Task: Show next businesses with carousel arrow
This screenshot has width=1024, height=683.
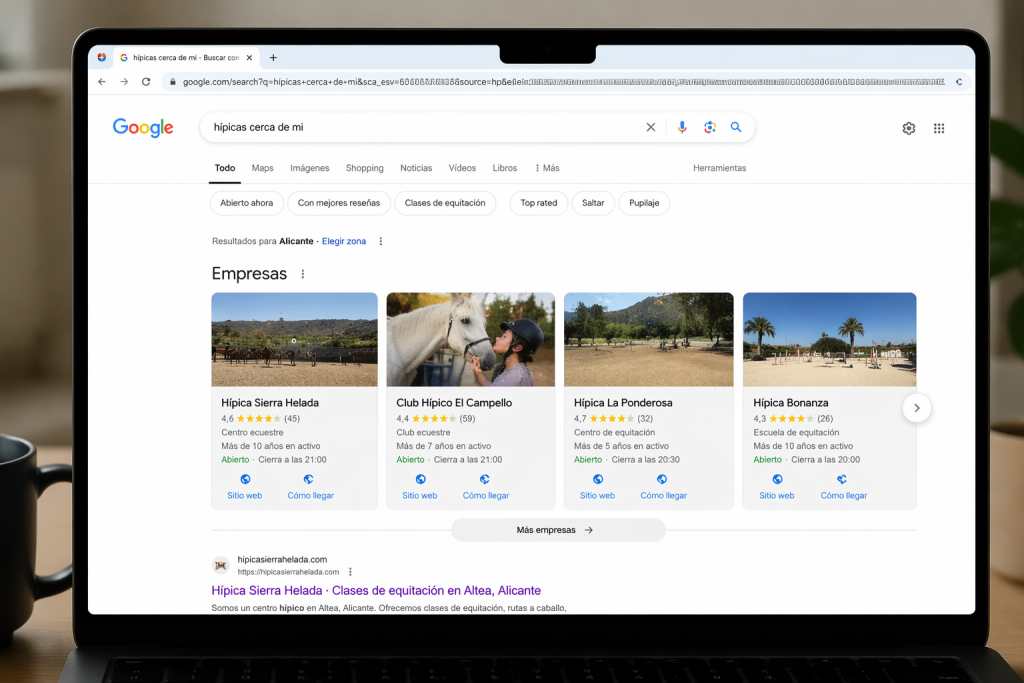Action: click(916, 408)
